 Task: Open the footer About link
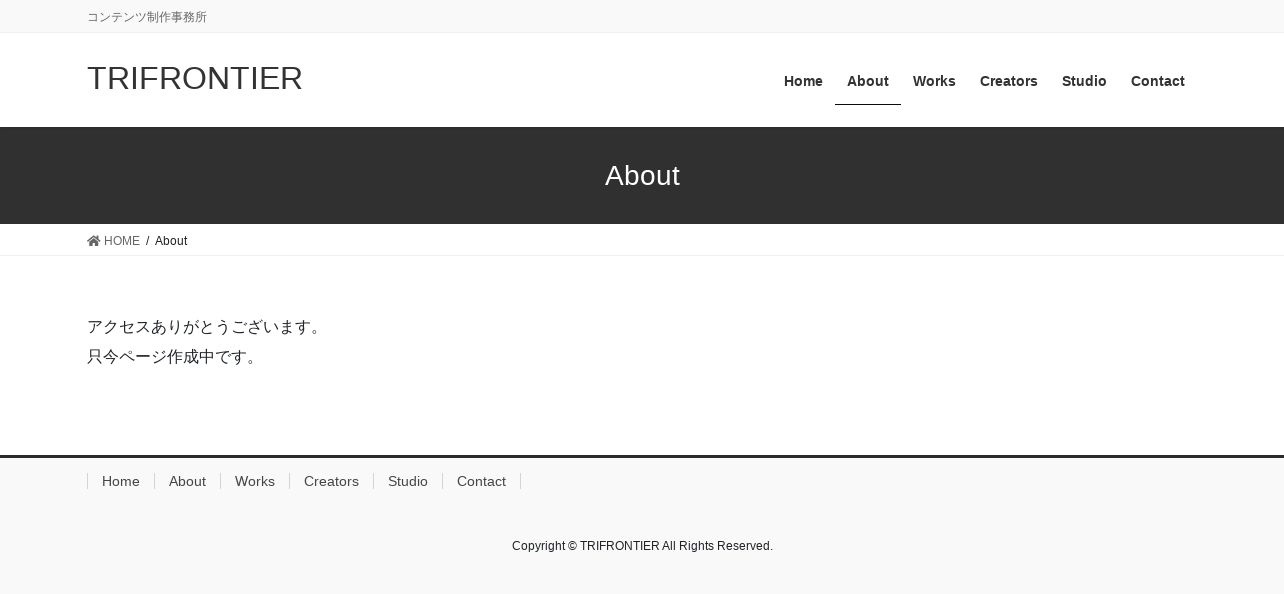pyautogui.click(x=187, y=481)
